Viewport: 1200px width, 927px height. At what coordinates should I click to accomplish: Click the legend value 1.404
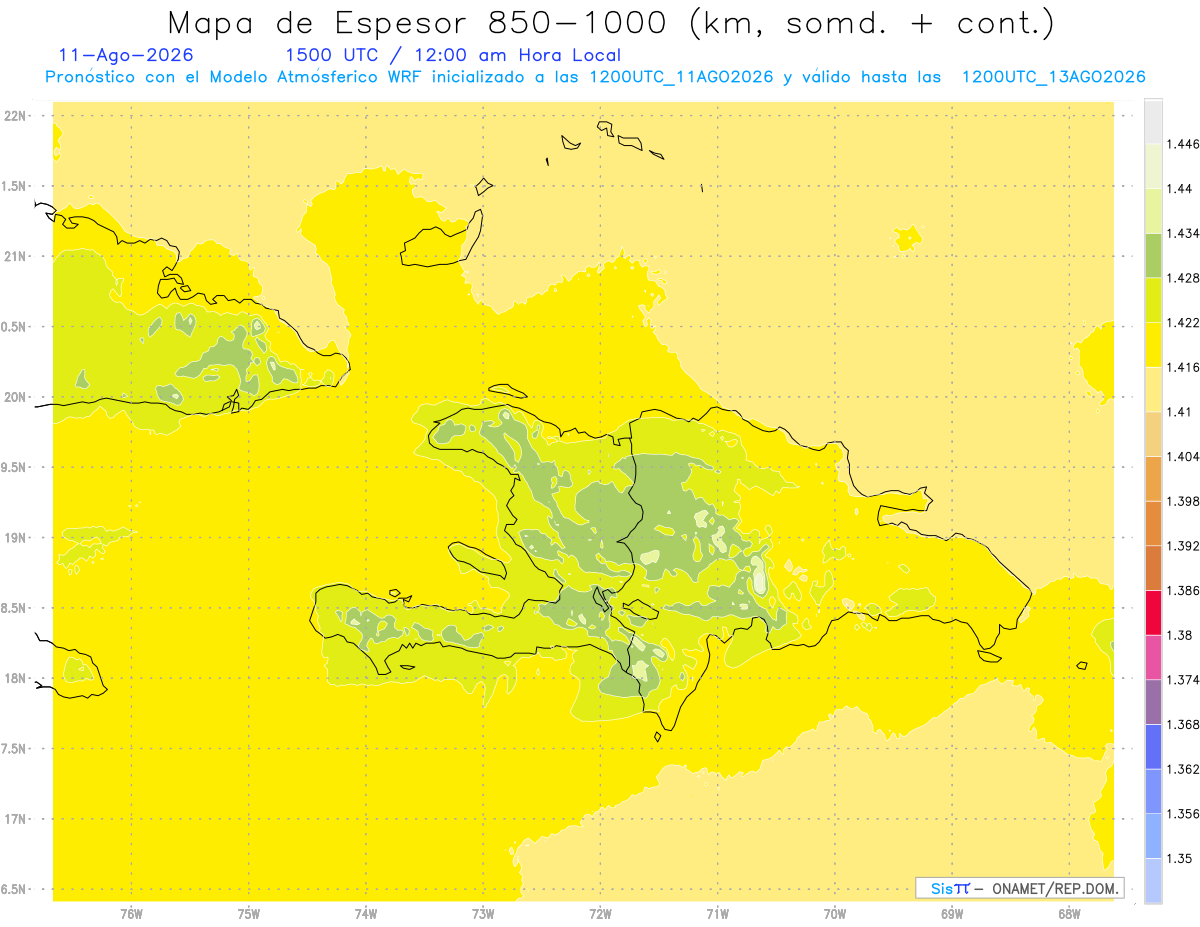1183,456
